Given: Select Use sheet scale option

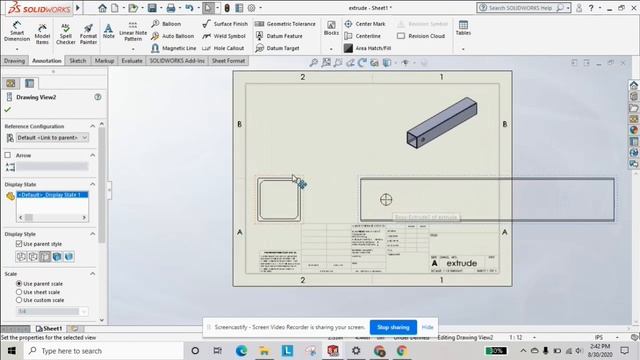Looking at the screenshot, I should pyautogui.click(x=19, y=292).
